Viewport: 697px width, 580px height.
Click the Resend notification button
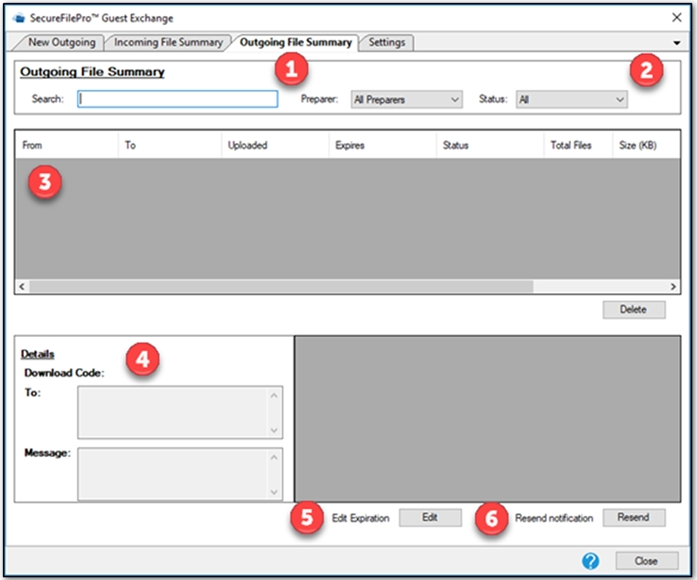pyautogui.click(x=632, y=518)
